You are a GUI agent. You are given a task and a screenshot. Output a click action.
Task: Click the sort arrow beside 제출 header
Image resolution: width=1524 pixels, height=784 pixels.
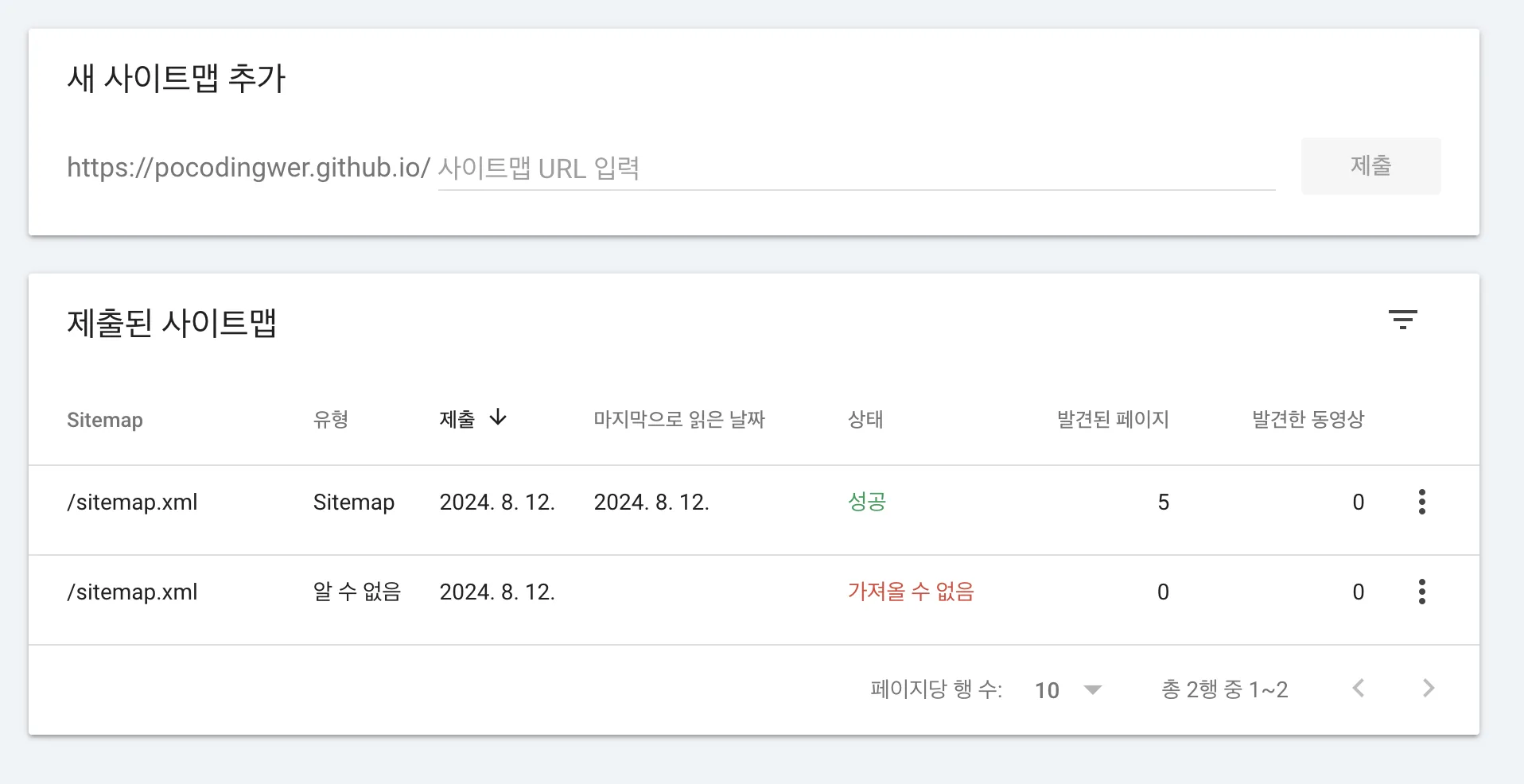(498, 417)
